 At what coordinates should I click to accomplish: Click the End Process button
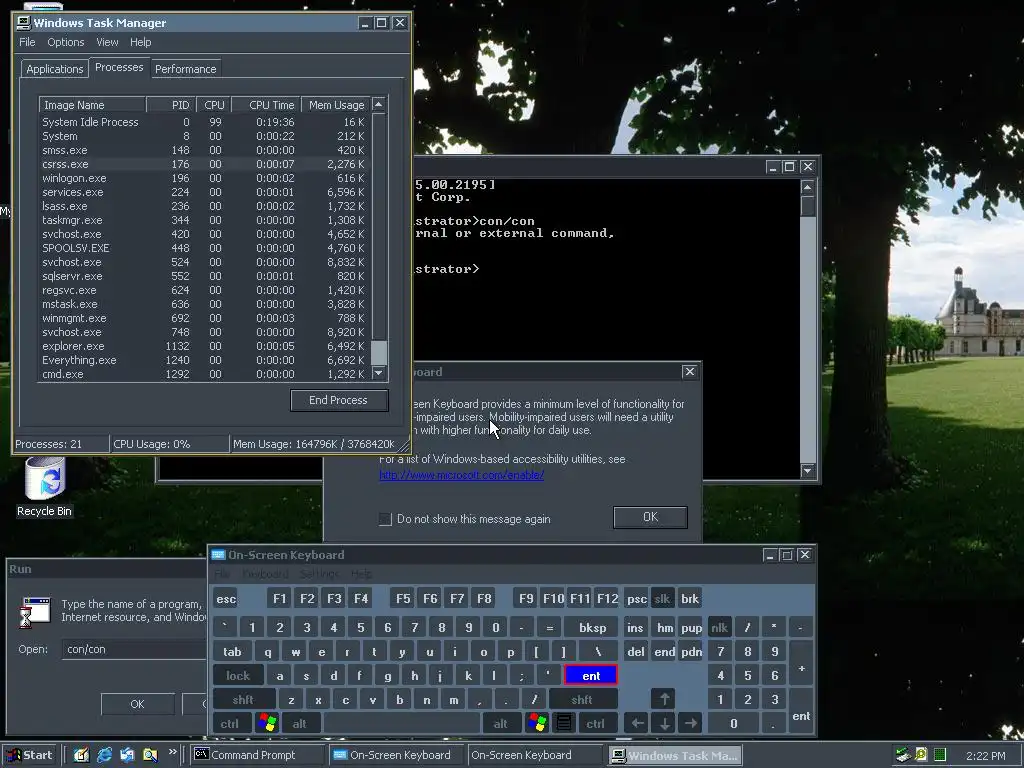339,400
